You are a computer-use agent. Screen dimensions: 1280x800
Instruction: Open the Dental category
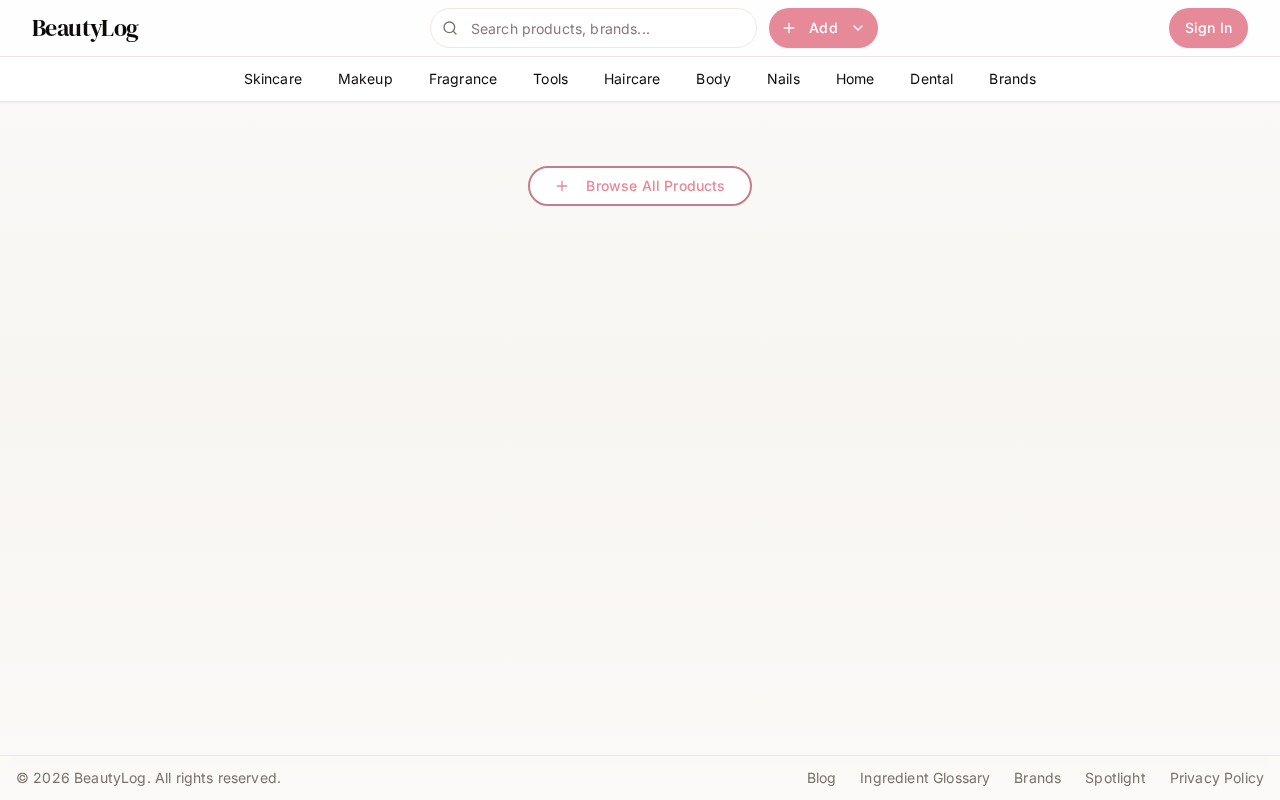[x=931, y=79]
